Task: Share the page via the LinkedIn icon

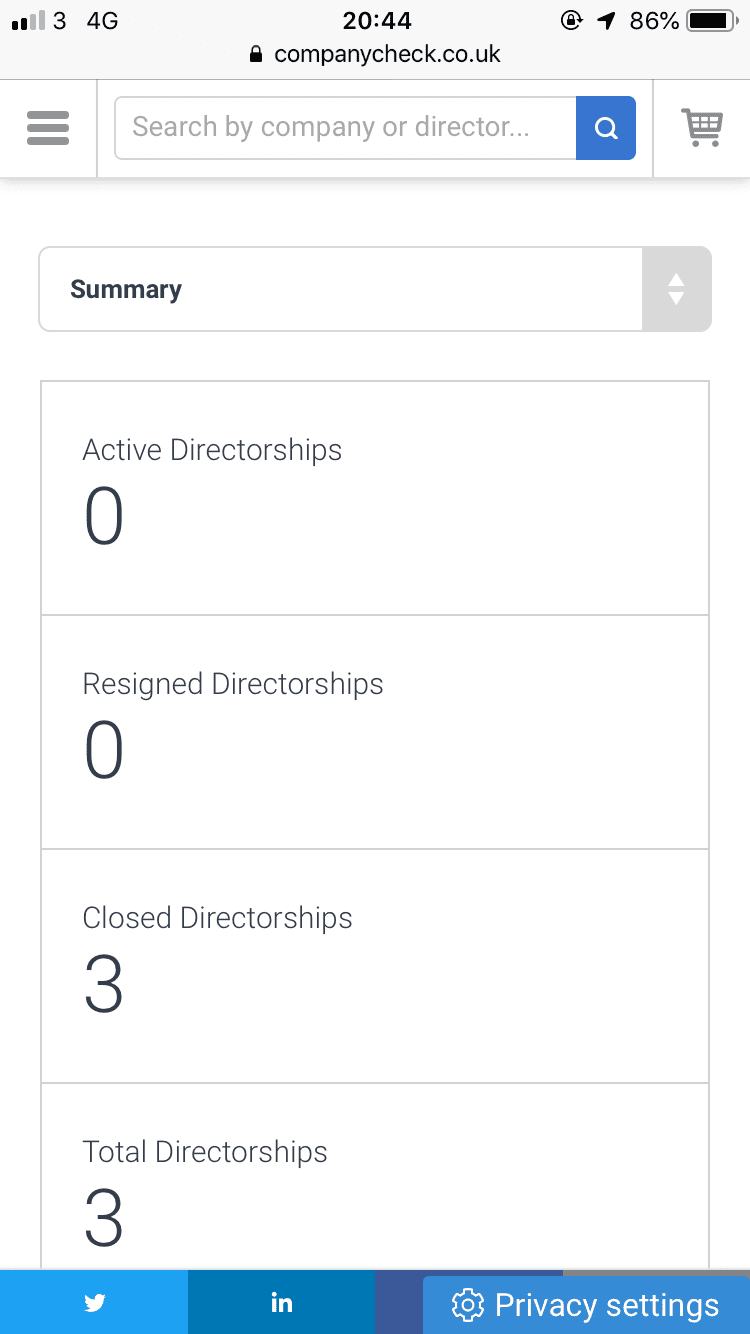Action: (x=281, y=1303)
